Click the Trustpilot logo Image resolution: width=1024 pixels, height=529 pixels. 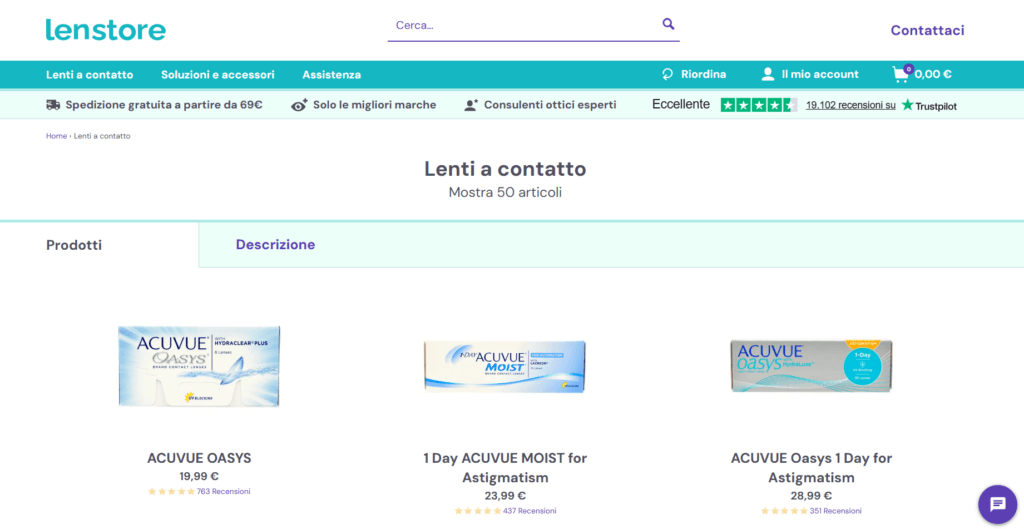(x=929, y=105)
